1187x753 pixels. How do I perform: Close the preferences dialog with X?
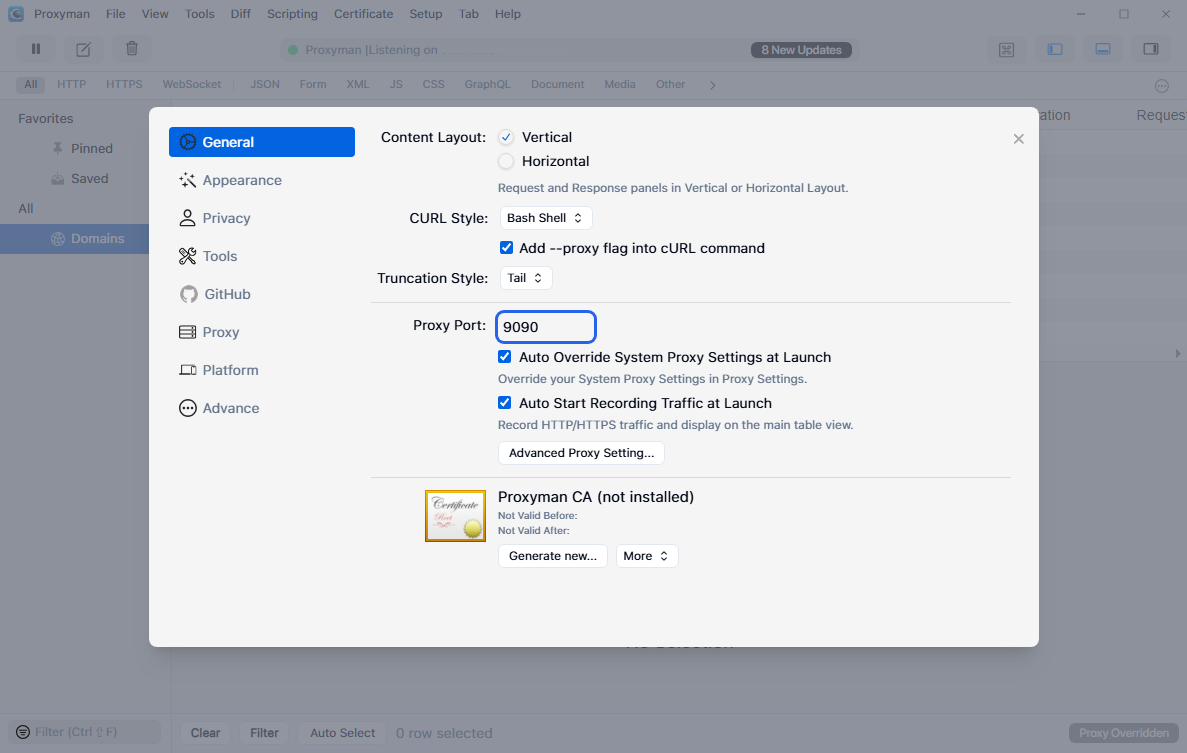pyautogui.click(x=1018, y=138)
